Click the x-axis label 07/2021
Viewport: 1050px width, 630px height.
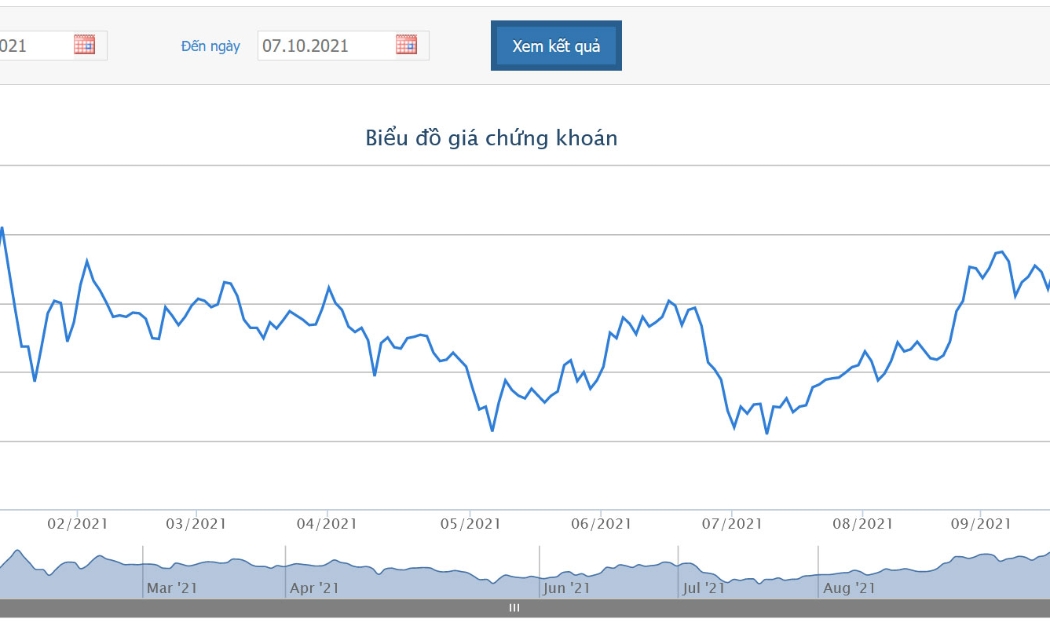click(x=732, y=524)
